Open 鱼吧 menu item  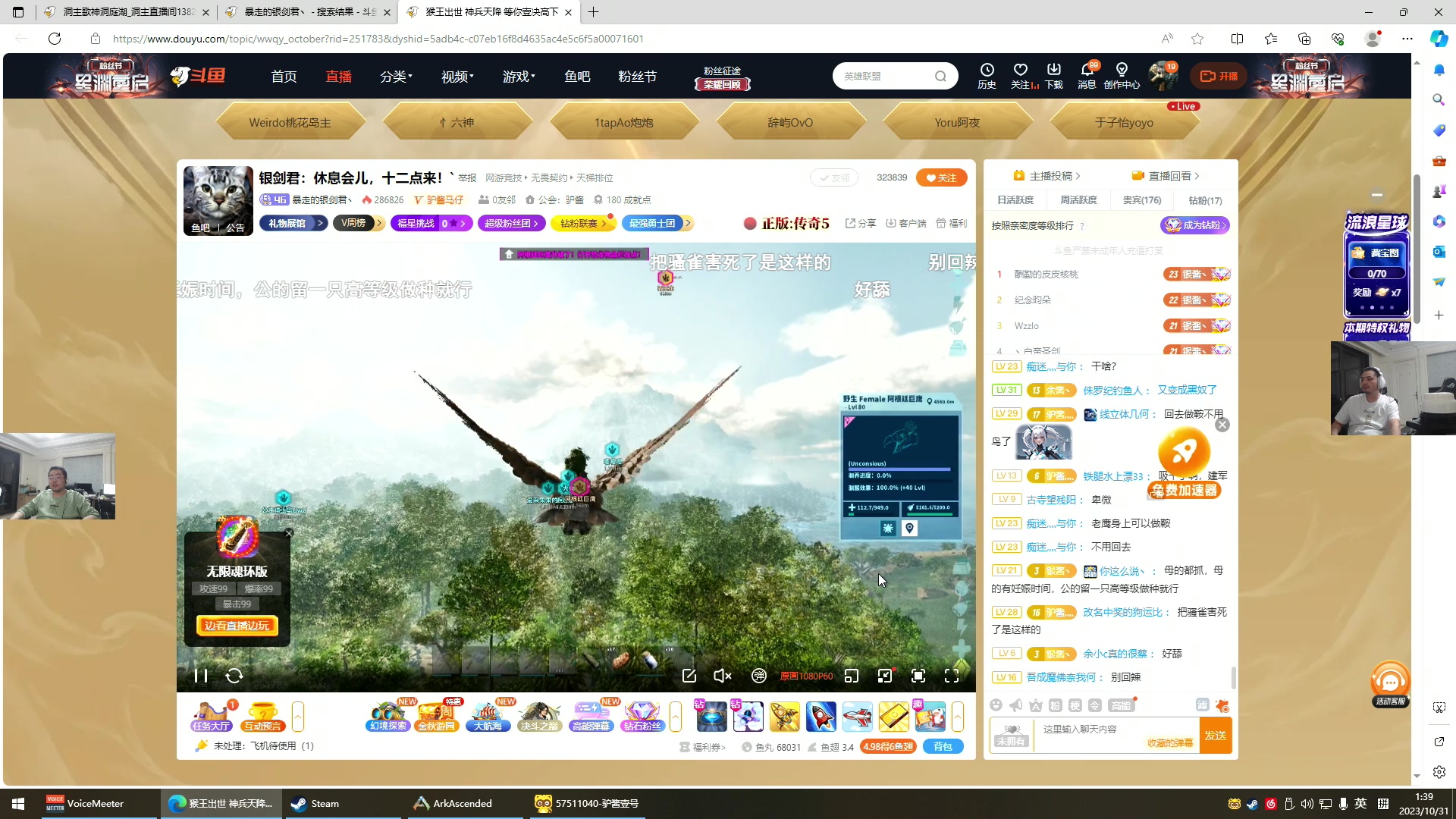pos(577,76)
